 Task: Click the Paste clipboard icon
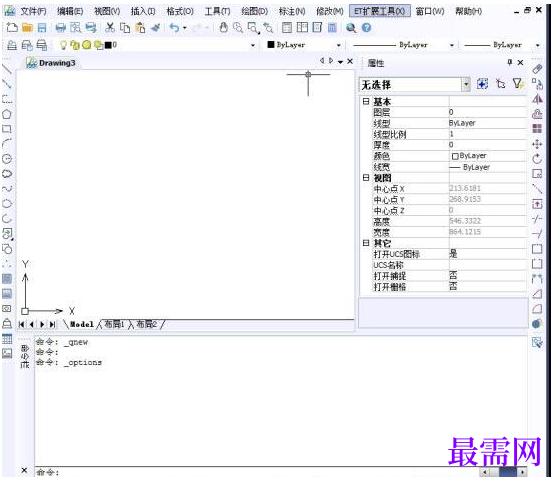pos(140,28)
